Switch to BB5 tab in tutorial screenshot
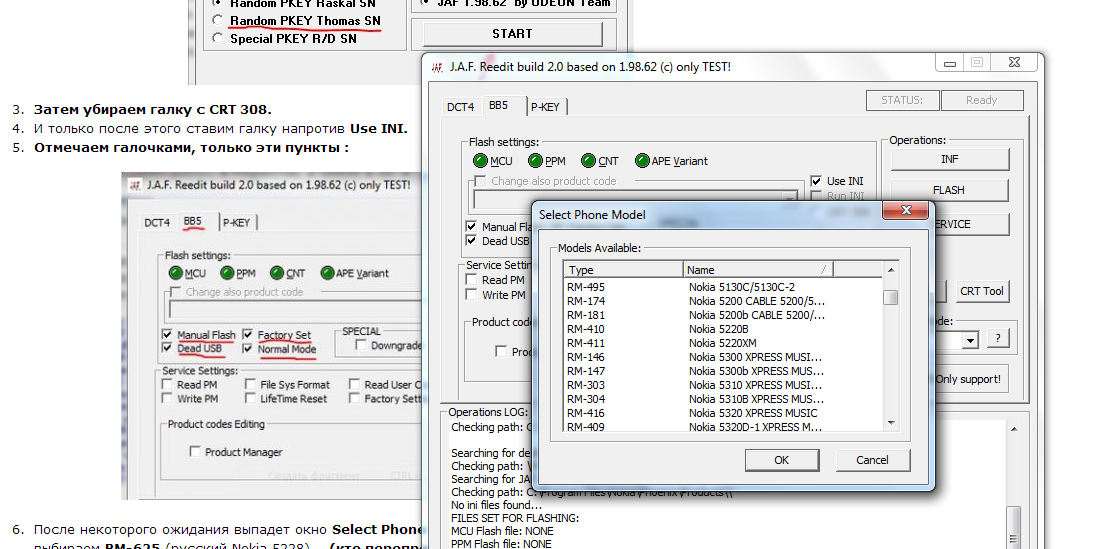This screenshot has height=549, width=1114. click(193, 221)
